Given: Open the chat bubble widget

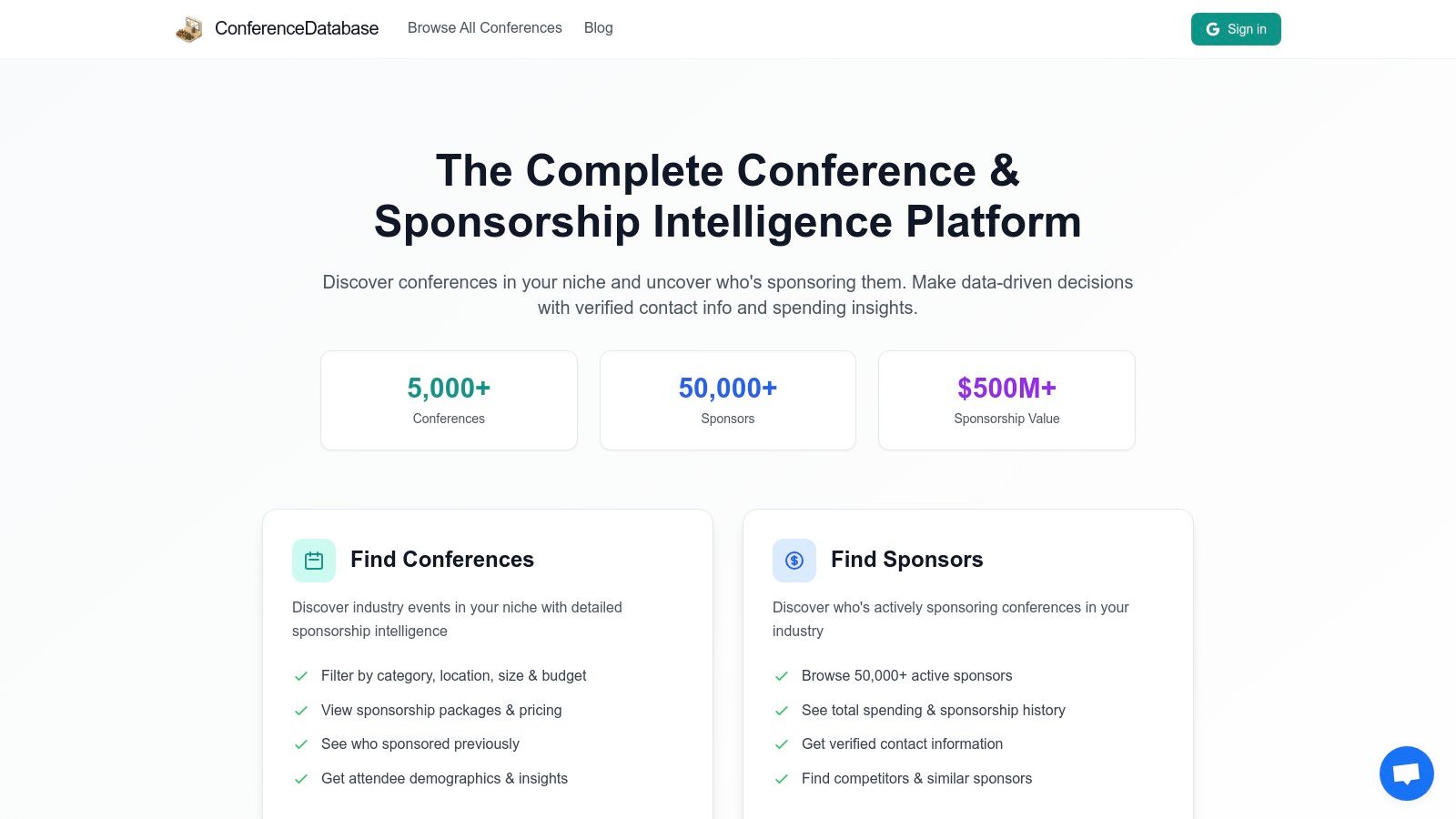Looking at the screenshot, I should [1406, 773].
